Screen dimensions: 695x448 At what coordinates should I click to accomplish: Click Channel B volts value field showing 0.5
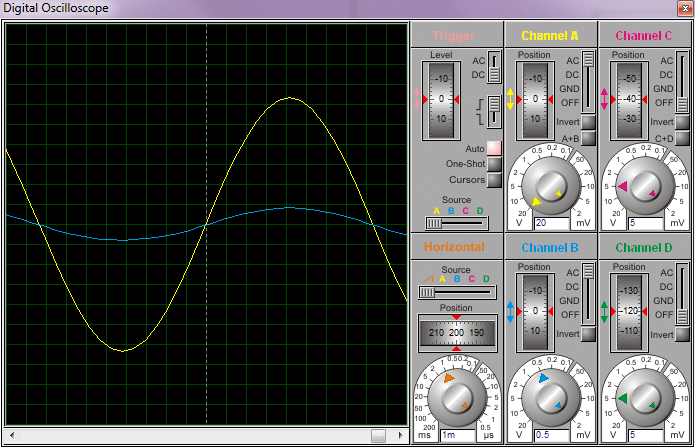551,435
